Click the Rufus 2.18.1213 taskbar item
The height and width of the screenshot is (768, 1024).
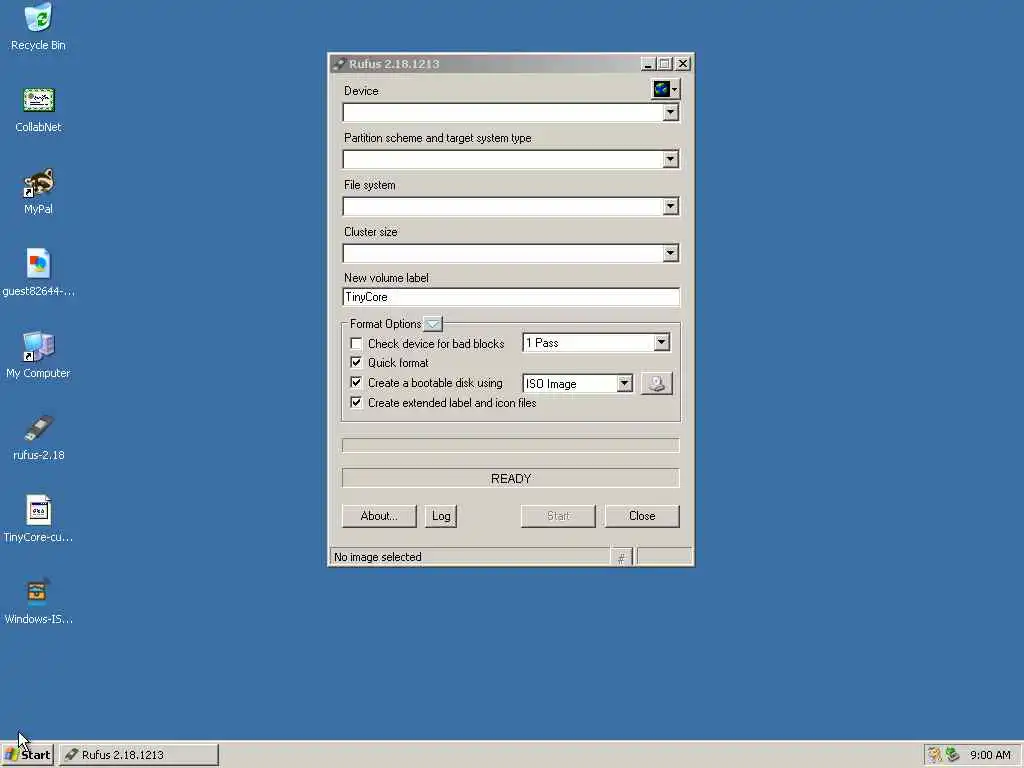pos(138,755)
